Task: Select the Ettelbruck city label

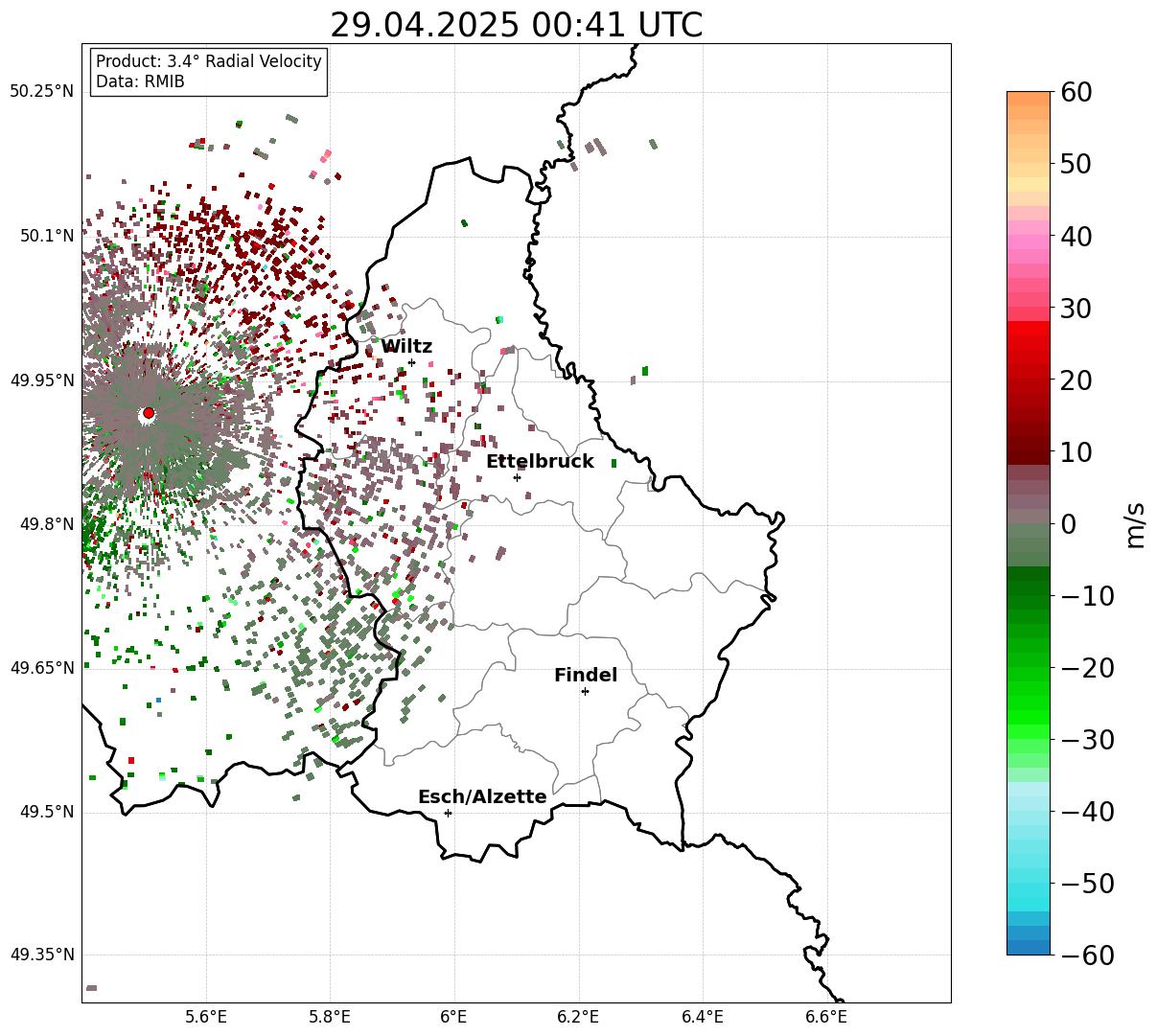Action: pos(540,462)
